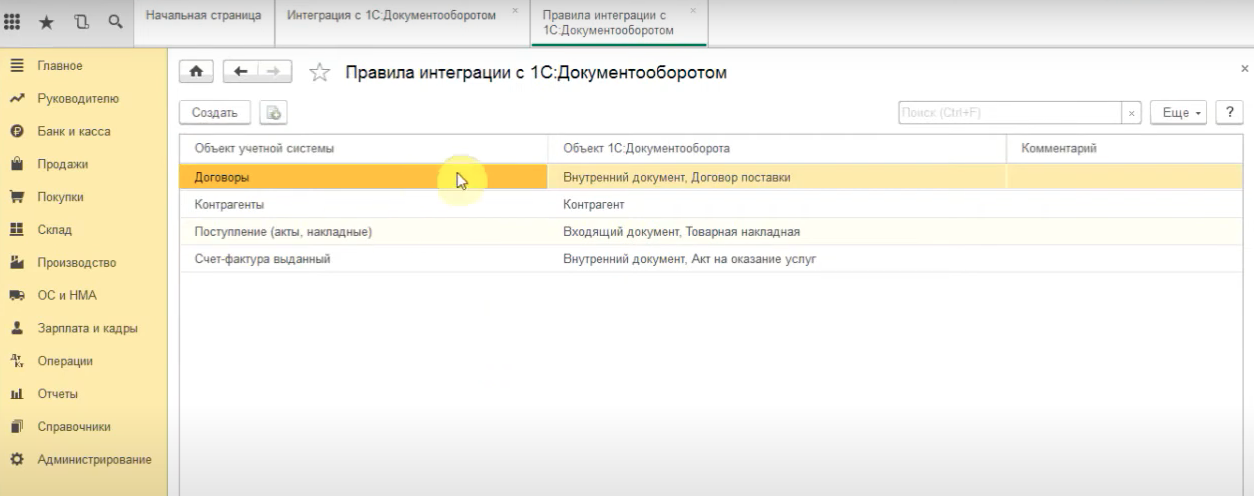Viewport: 1254px width, 496px height.
Task: Close the Правила интеграции form
Action: tap(1244, 69)
